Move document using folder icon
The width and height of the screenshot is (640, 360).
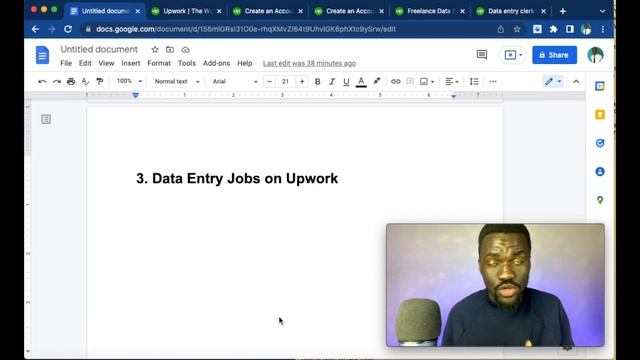click(x=170, y=50)
